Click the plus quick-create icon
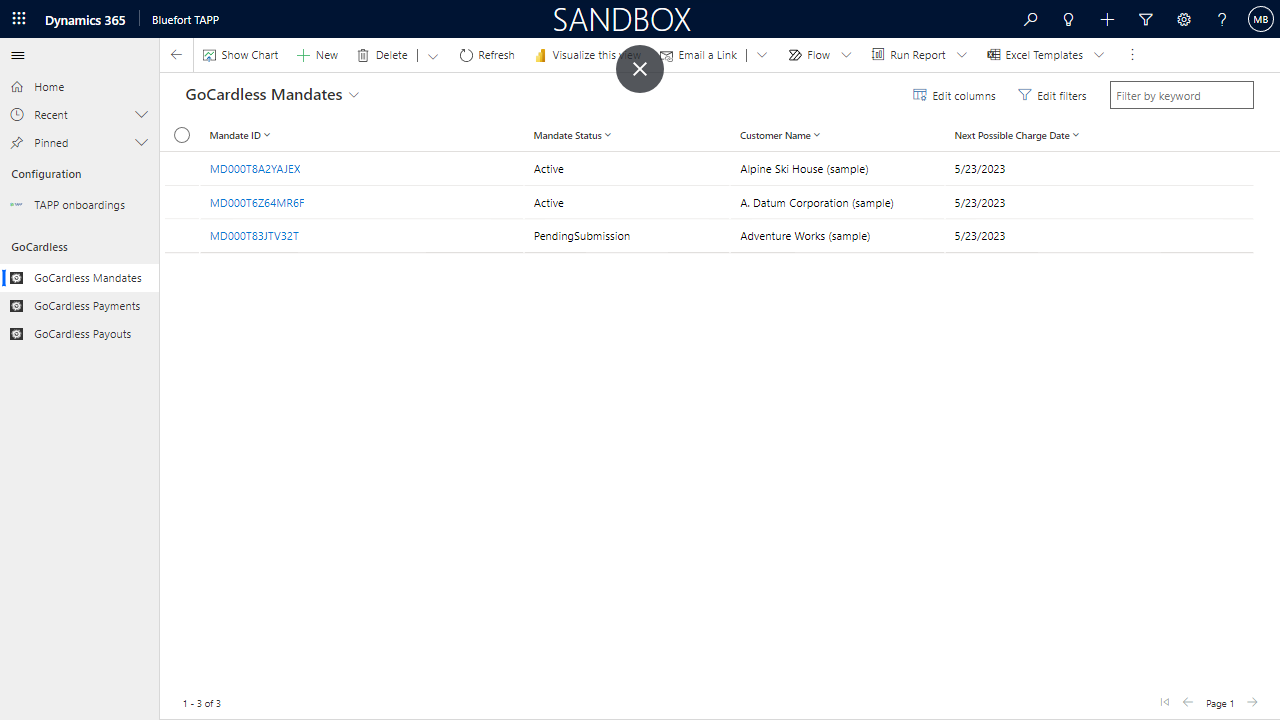Viewport: 1280px width, 720px height. (x=1107, y=19)
